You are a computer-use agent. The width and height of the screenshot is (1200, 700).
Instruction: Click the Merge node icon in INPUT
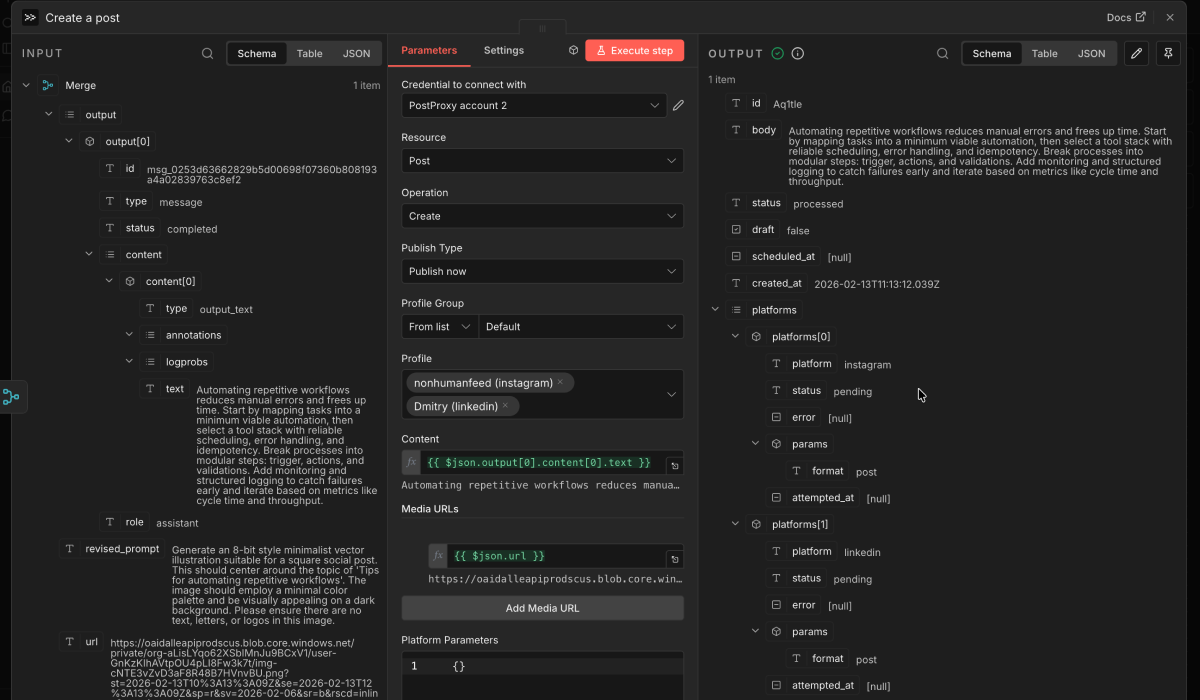click(48, 85)
